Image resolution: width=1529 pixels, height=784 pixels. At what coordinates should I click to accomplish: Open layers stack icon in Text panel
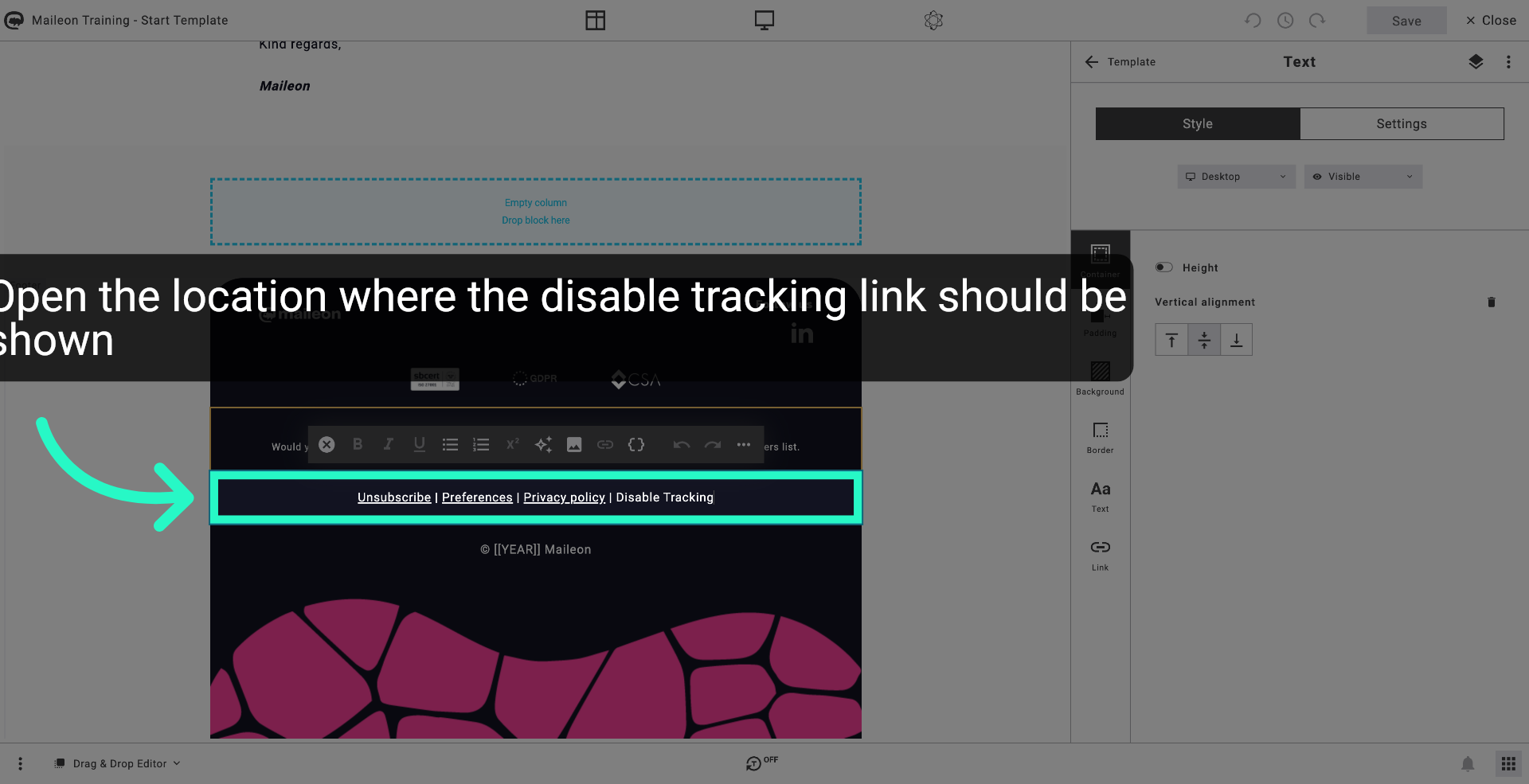click(1476, 62)
